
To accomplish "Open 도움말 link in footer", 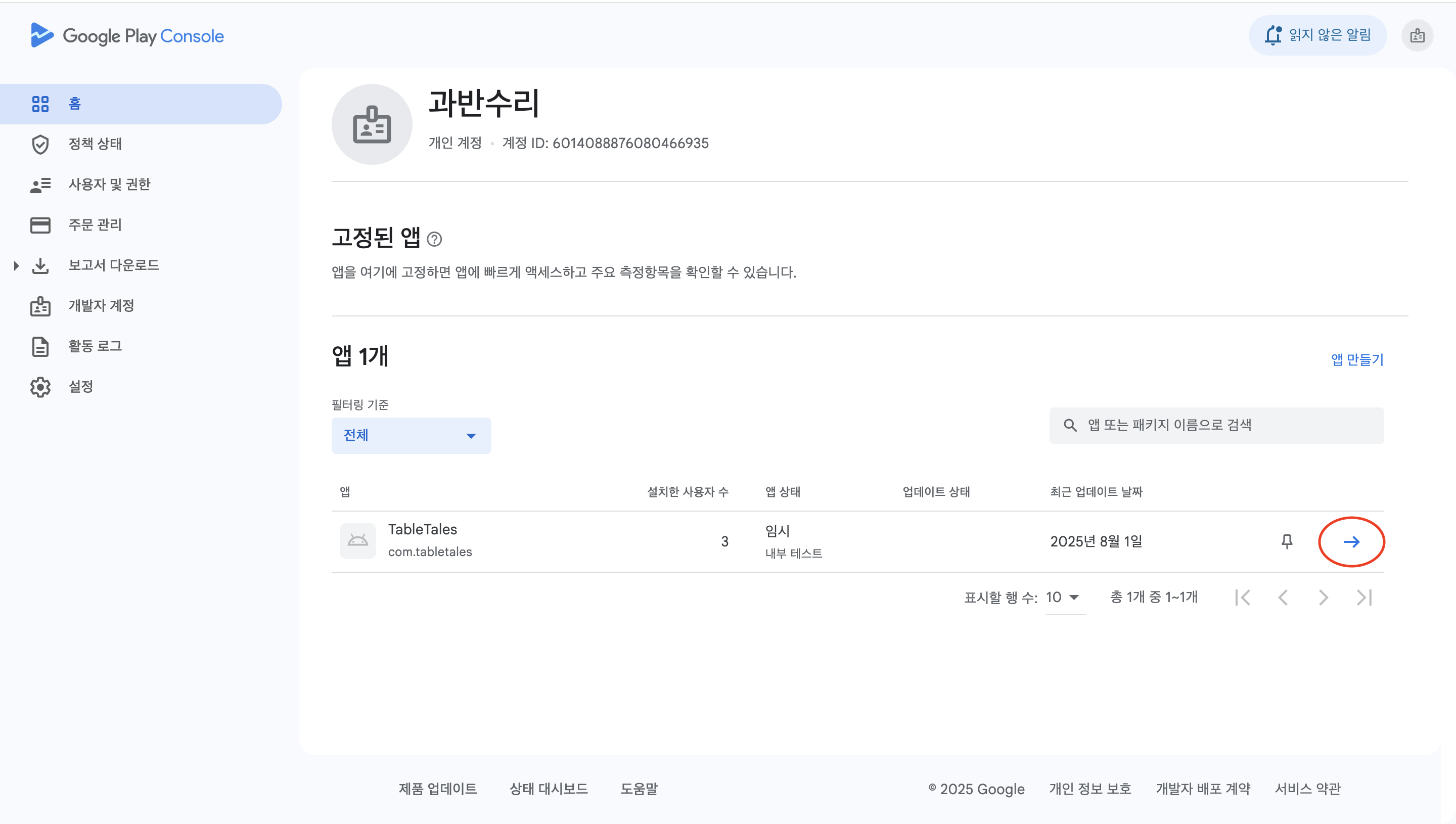I will click(639, 788).
